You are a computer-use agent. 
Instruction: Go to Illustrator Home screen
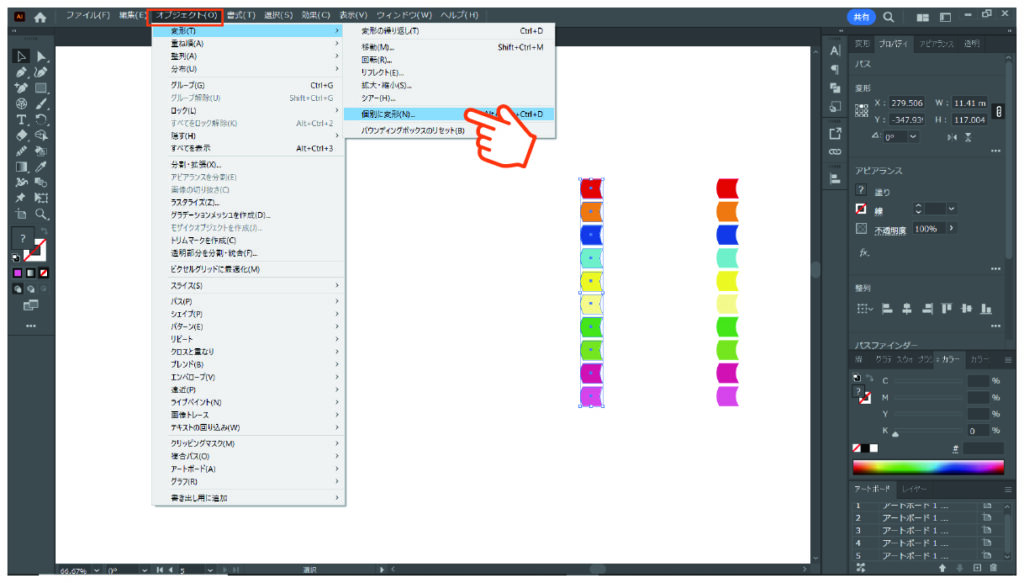click(x=40, y=18)
